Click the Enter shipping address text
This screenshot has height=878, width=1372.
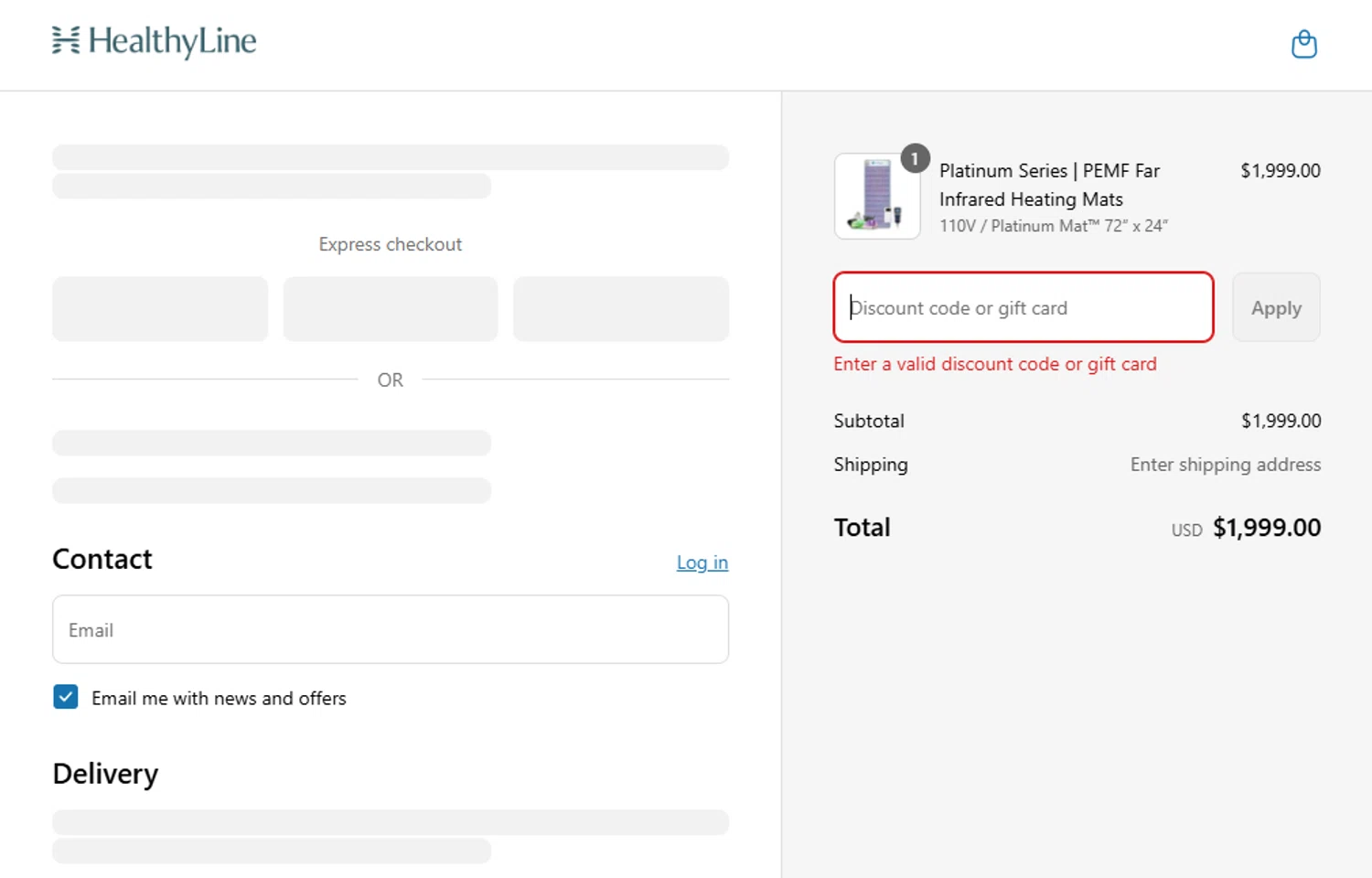[1226, 465]
